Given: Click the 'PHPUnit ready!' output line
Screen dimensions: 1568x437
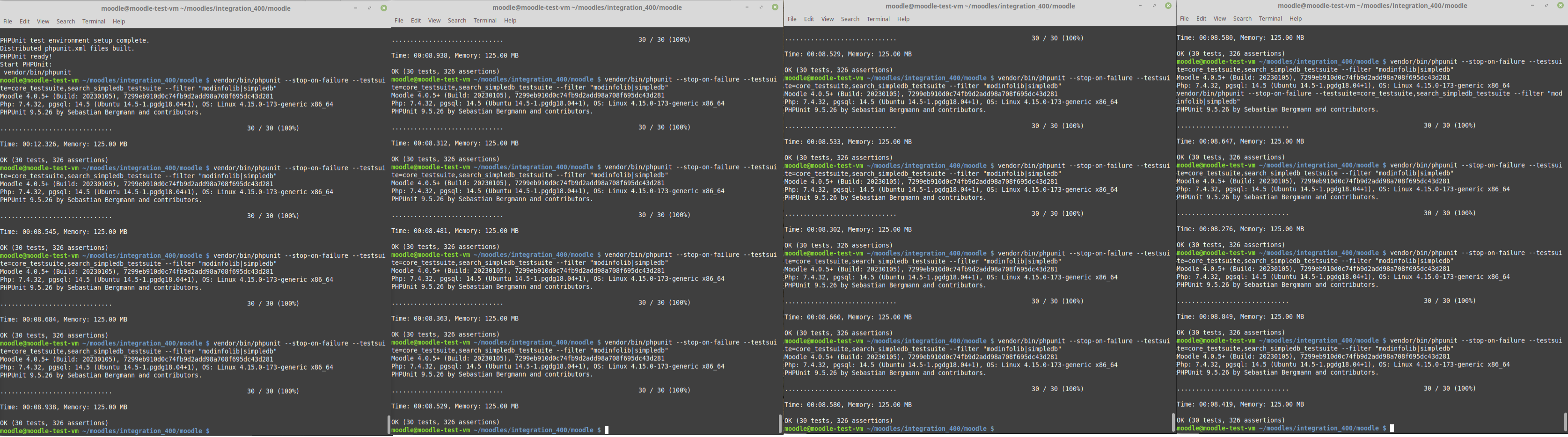Looking at the screenshot, I should [26, 57].
